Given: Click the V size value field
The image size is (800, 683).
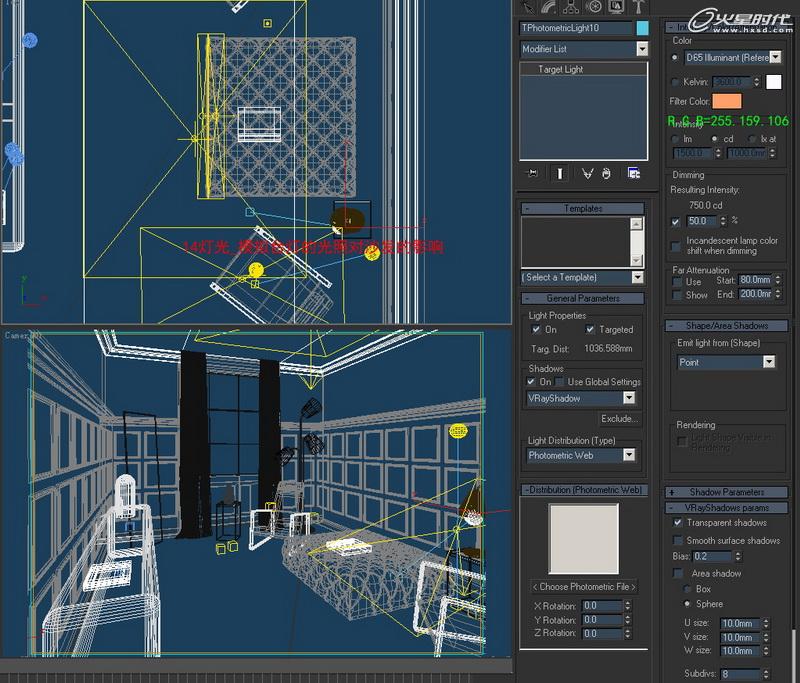Looking at the screenshot, I should (740, 637).
